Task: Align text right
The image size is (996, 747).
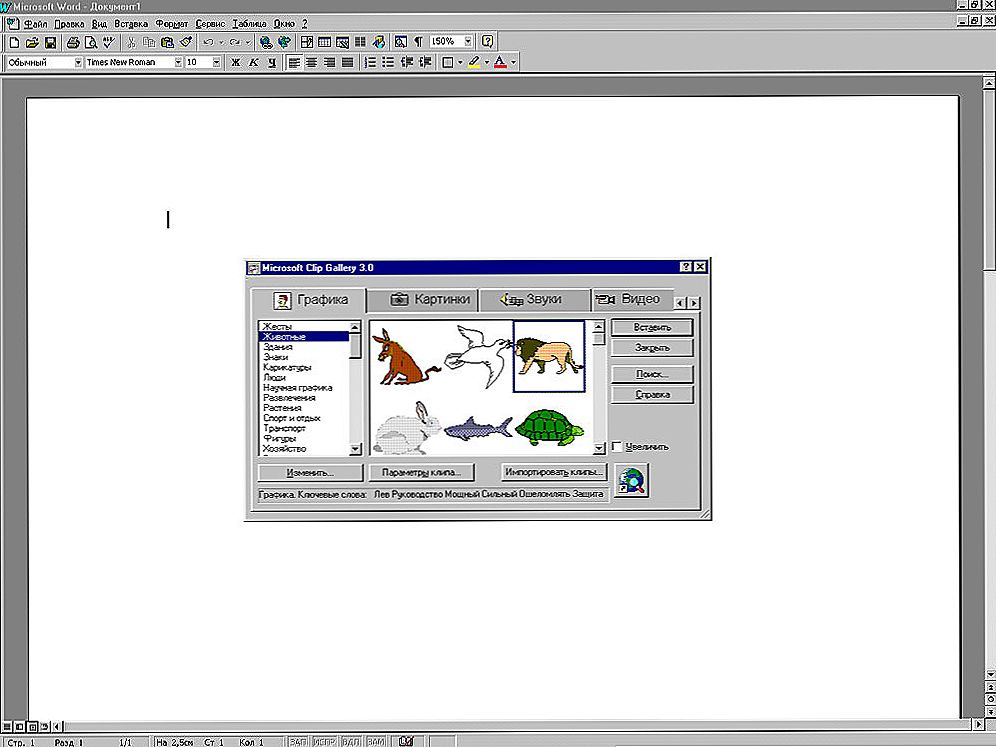Action: pyautogui.click(x=329, y=62)
